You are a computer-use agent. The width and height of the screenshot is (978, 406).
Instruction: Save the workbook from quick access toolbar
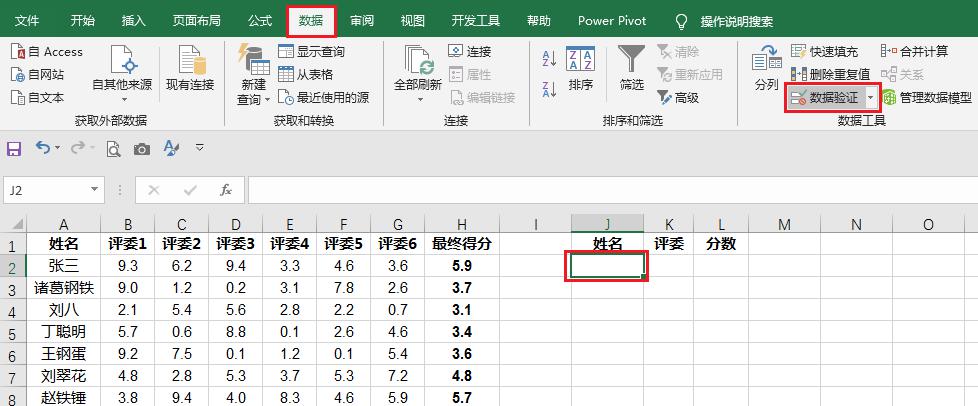(14, 148)
